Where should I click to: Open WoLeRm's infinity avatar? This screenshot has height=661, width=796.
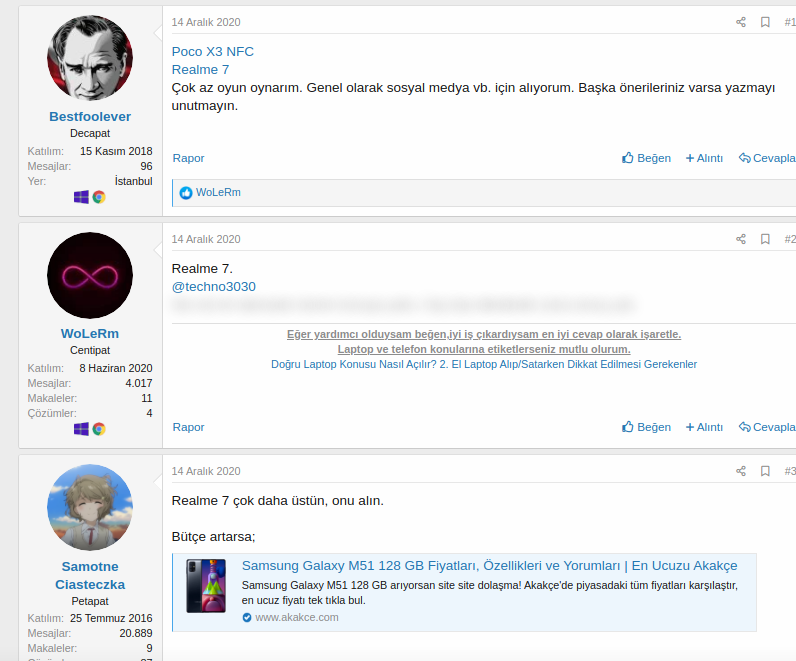(90, 275)
